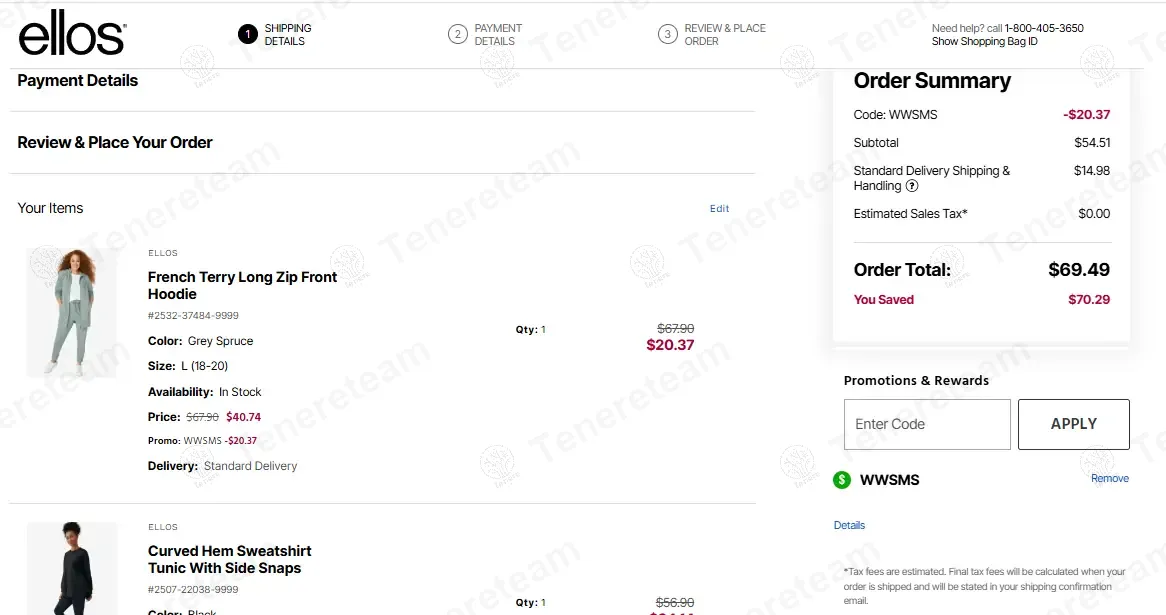Select step 1 Shipping Details circle
The height and width of the screenshot is (615, 1166).
[x=248, y=35]
